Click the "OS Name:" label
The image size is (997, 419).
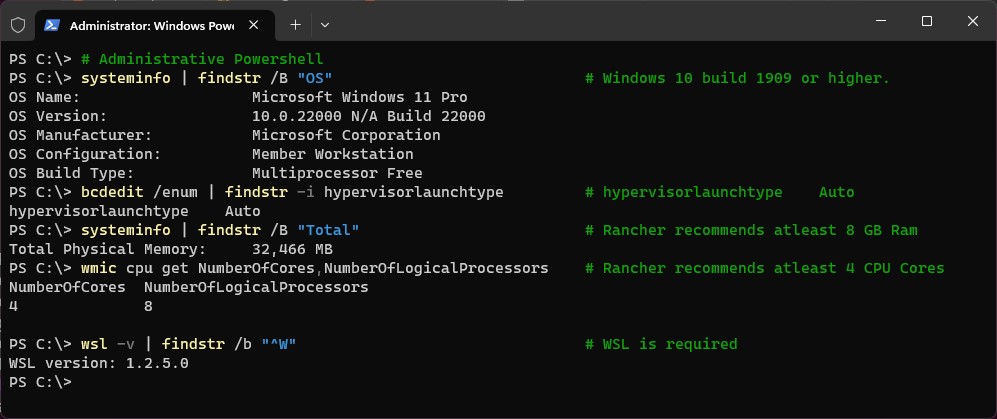pos(45,97)
